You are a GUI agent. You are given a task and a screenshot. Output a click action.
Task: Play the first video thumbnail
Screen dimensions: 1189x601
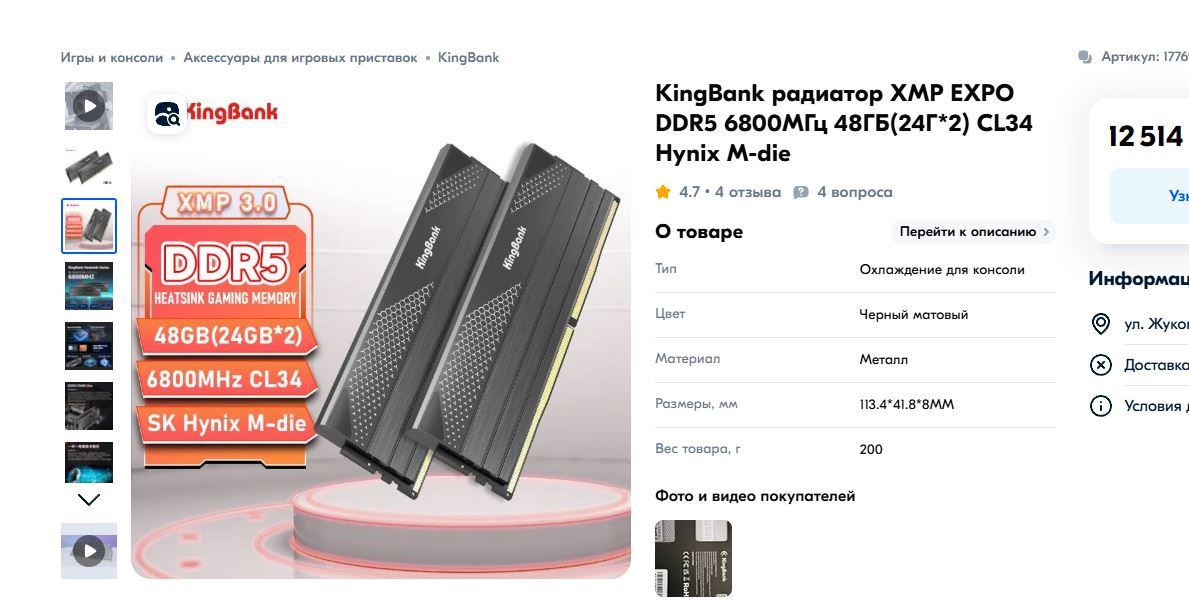click(89, 106)
